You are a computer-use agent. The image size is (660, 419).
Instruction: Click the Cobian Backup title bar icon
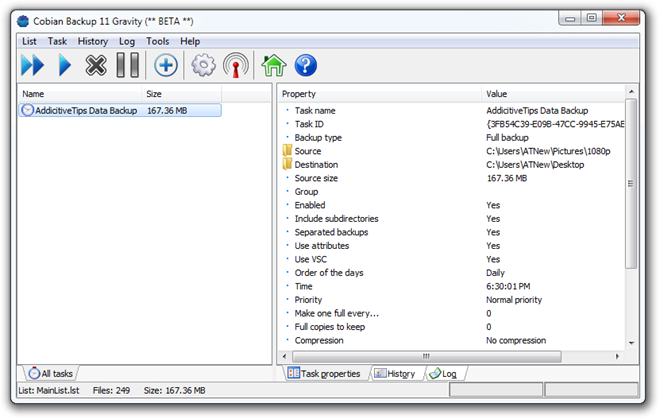23,21
